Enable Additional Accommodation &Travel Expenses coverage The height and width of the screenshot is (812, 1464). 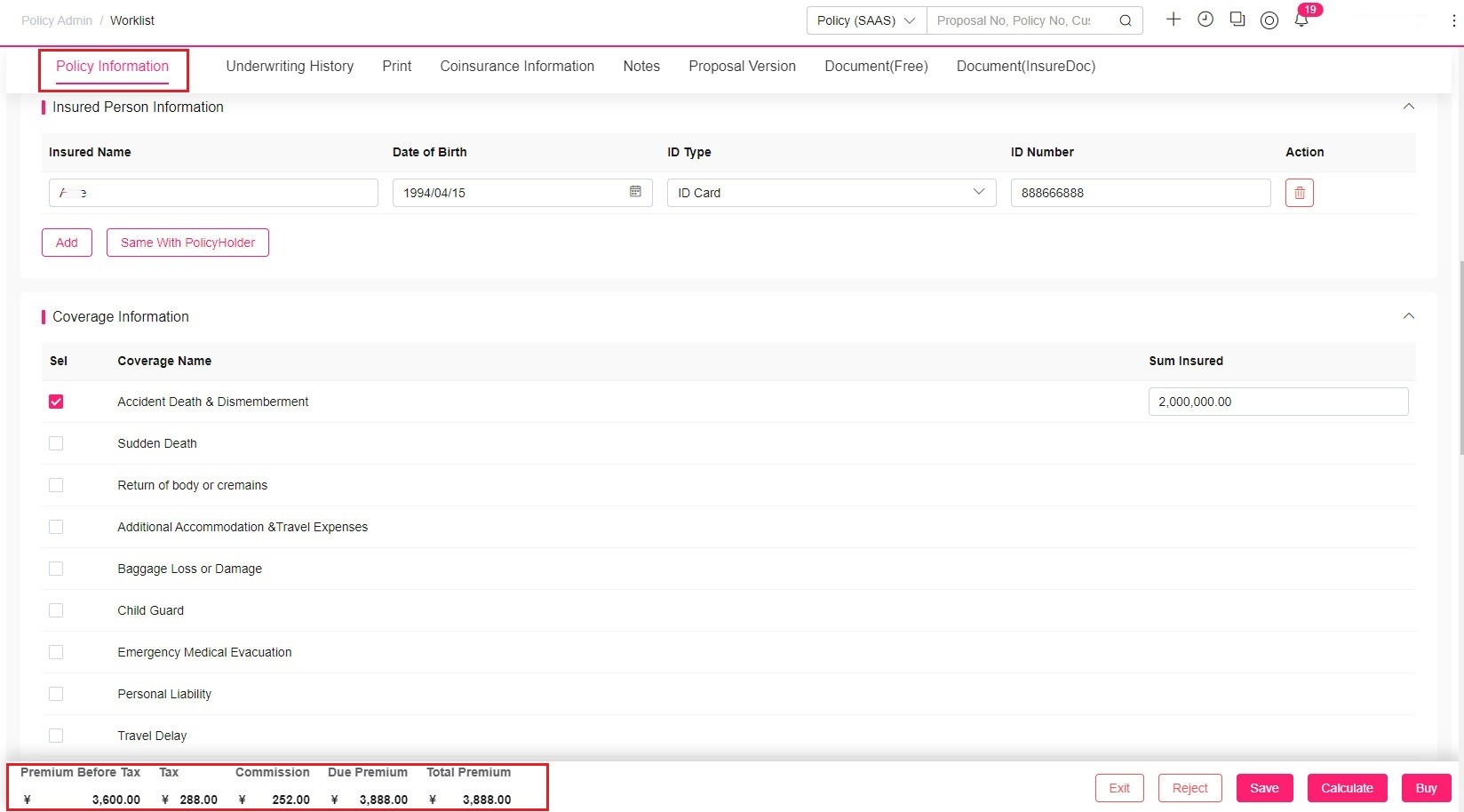[x=56, y=527]
